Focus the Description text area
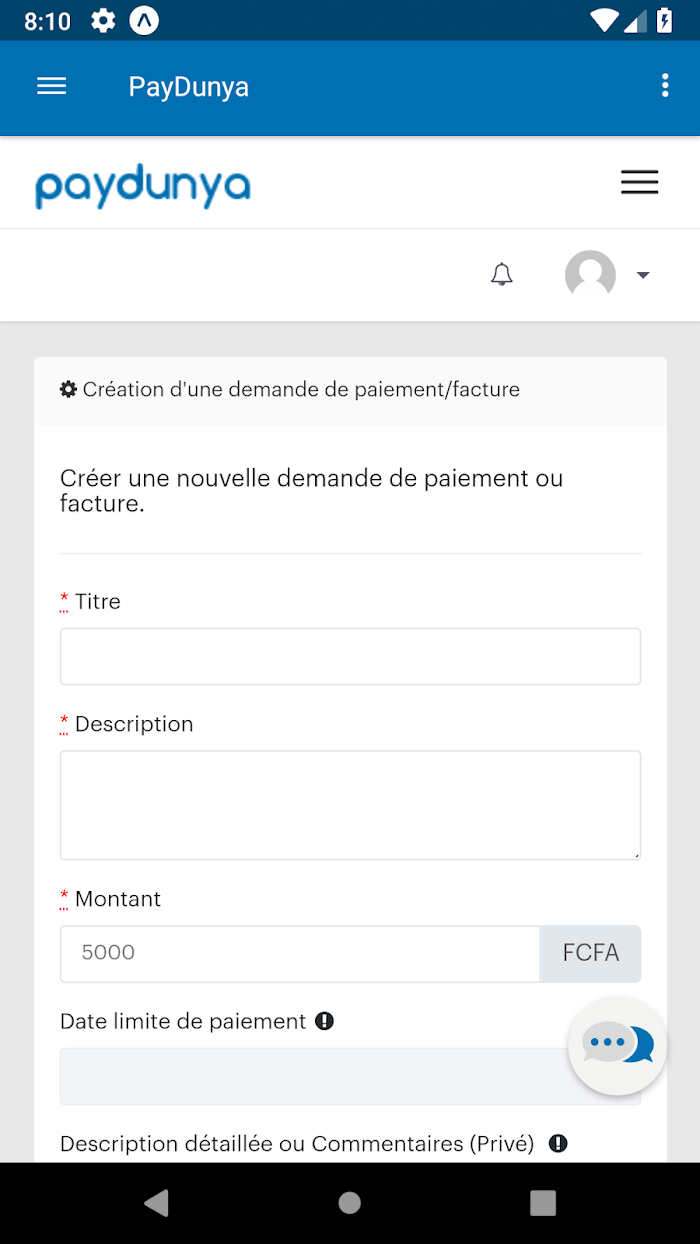700x1244 pixels. [x=350, y=805]
